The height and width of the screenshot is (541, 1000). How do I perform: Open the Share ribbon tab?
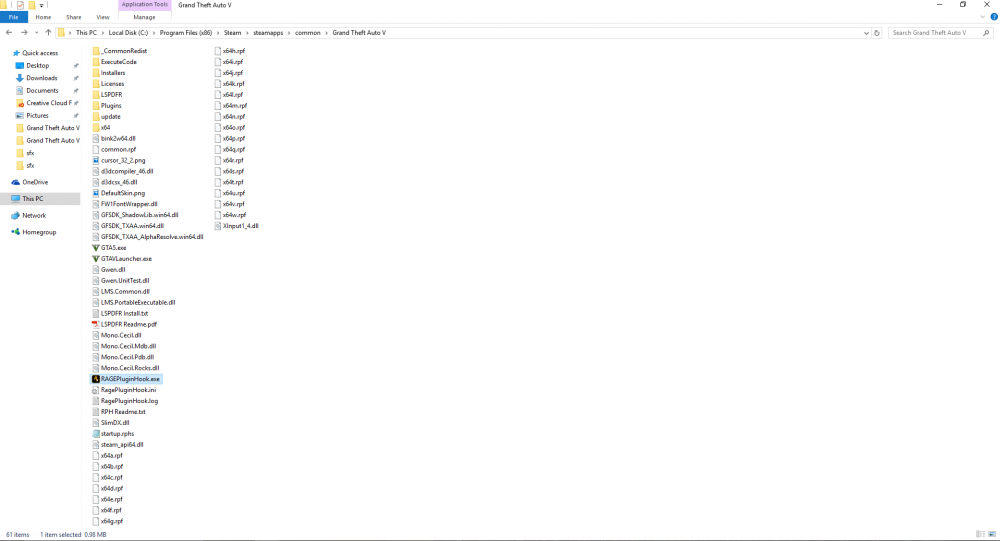point(73,17)
